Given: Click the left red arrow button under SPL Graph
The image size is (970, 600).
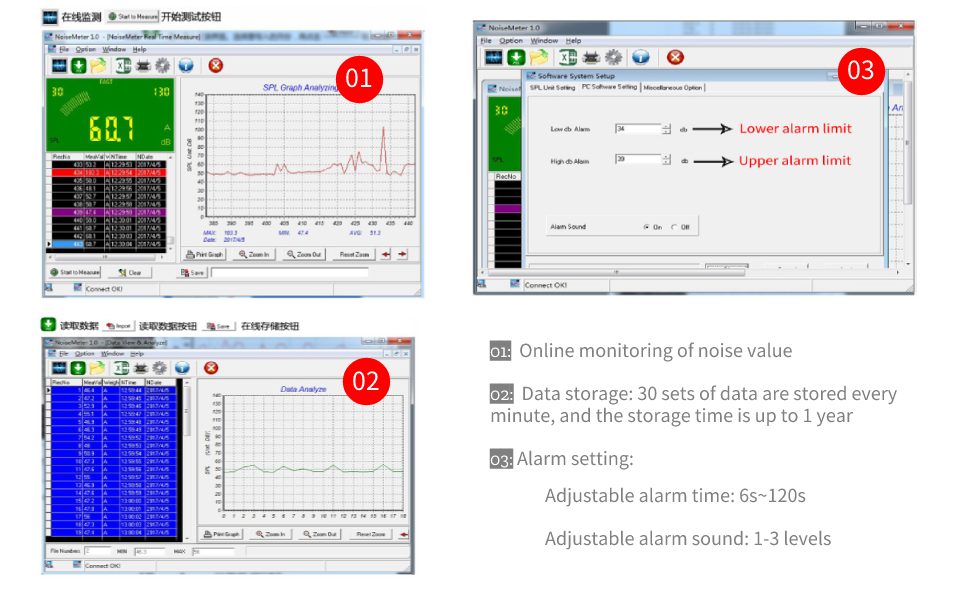Looking at the screenshot, I should (385, 254).
